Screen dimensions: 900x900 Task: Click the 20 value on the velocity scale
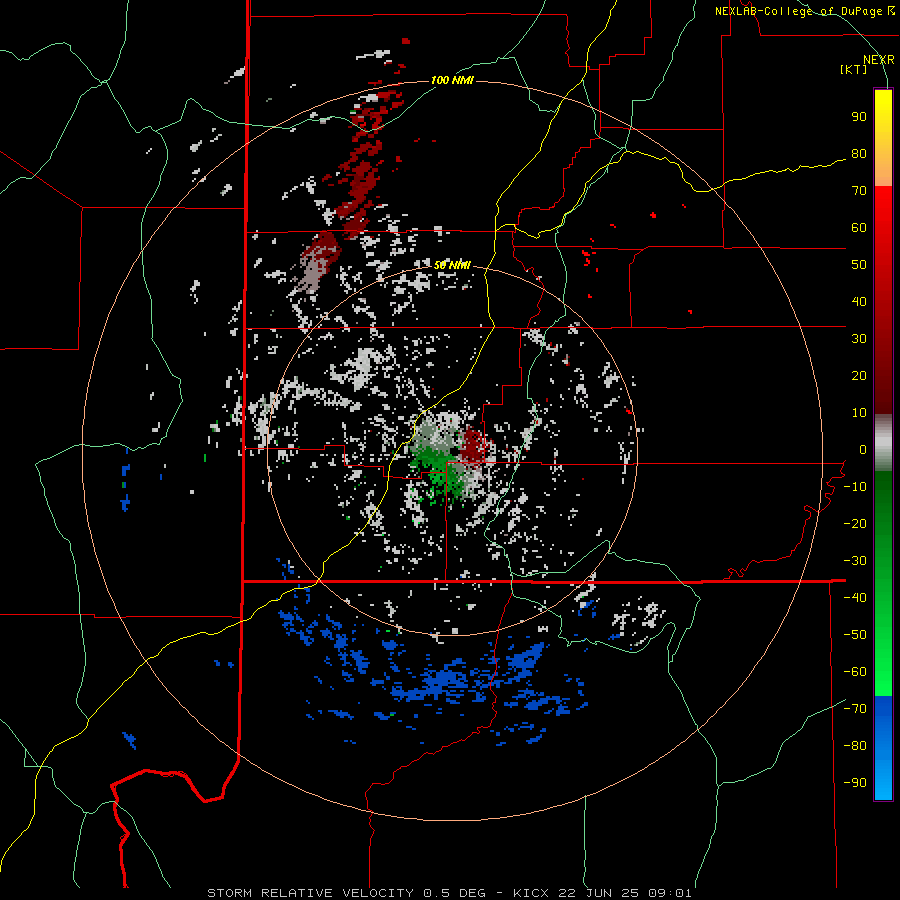(x=859, y=376)
